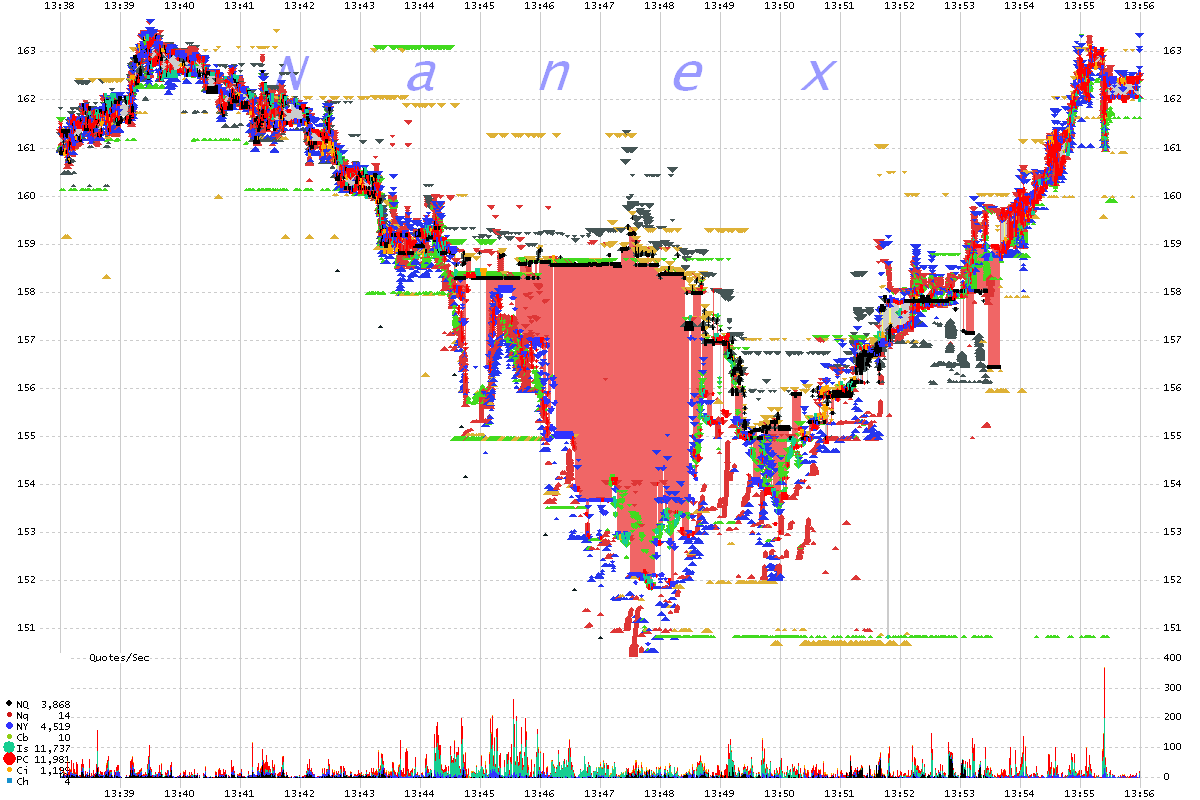
Task: Click the 157 price label on right axis
Action: pos(1173,340)
